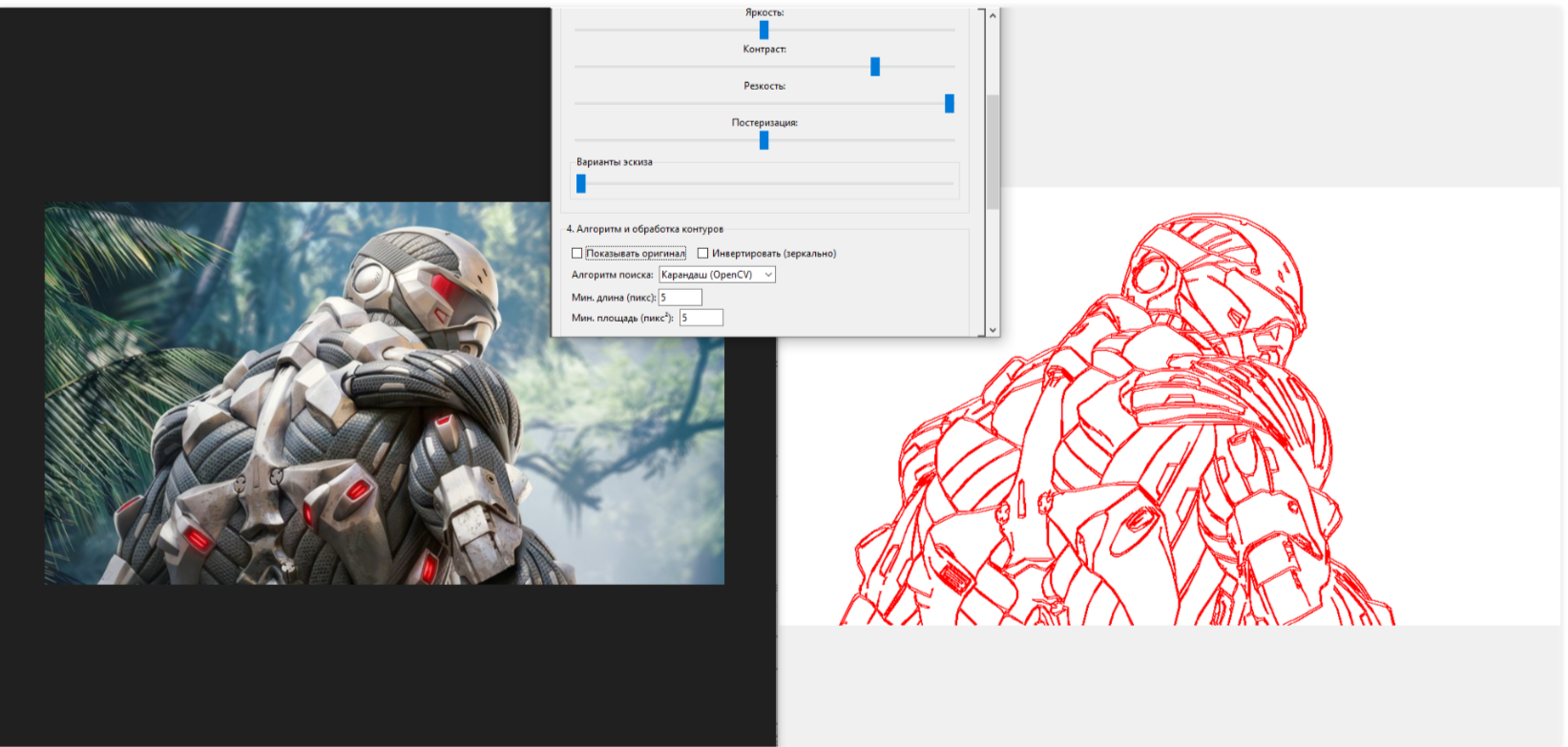Focus the Мин. площадь input field

(x=700, y=318)
